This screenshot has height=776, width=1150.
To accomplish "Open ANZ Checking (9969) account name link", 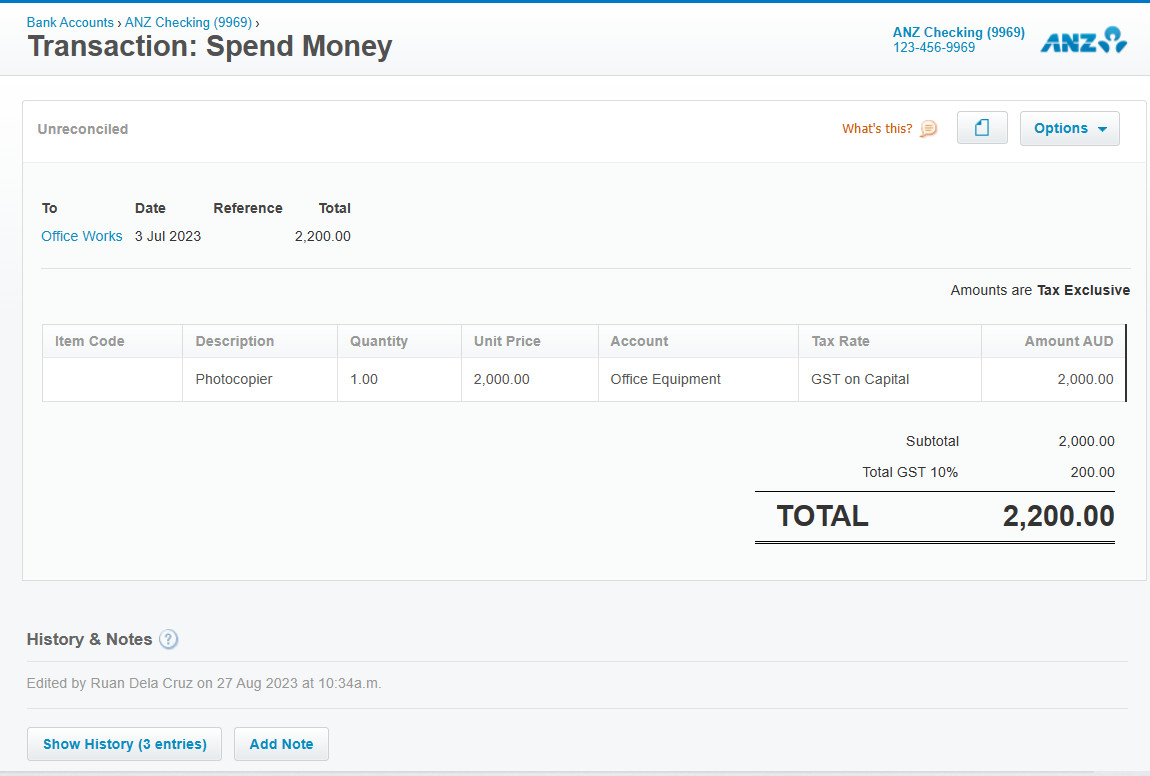I will (958, 32).
